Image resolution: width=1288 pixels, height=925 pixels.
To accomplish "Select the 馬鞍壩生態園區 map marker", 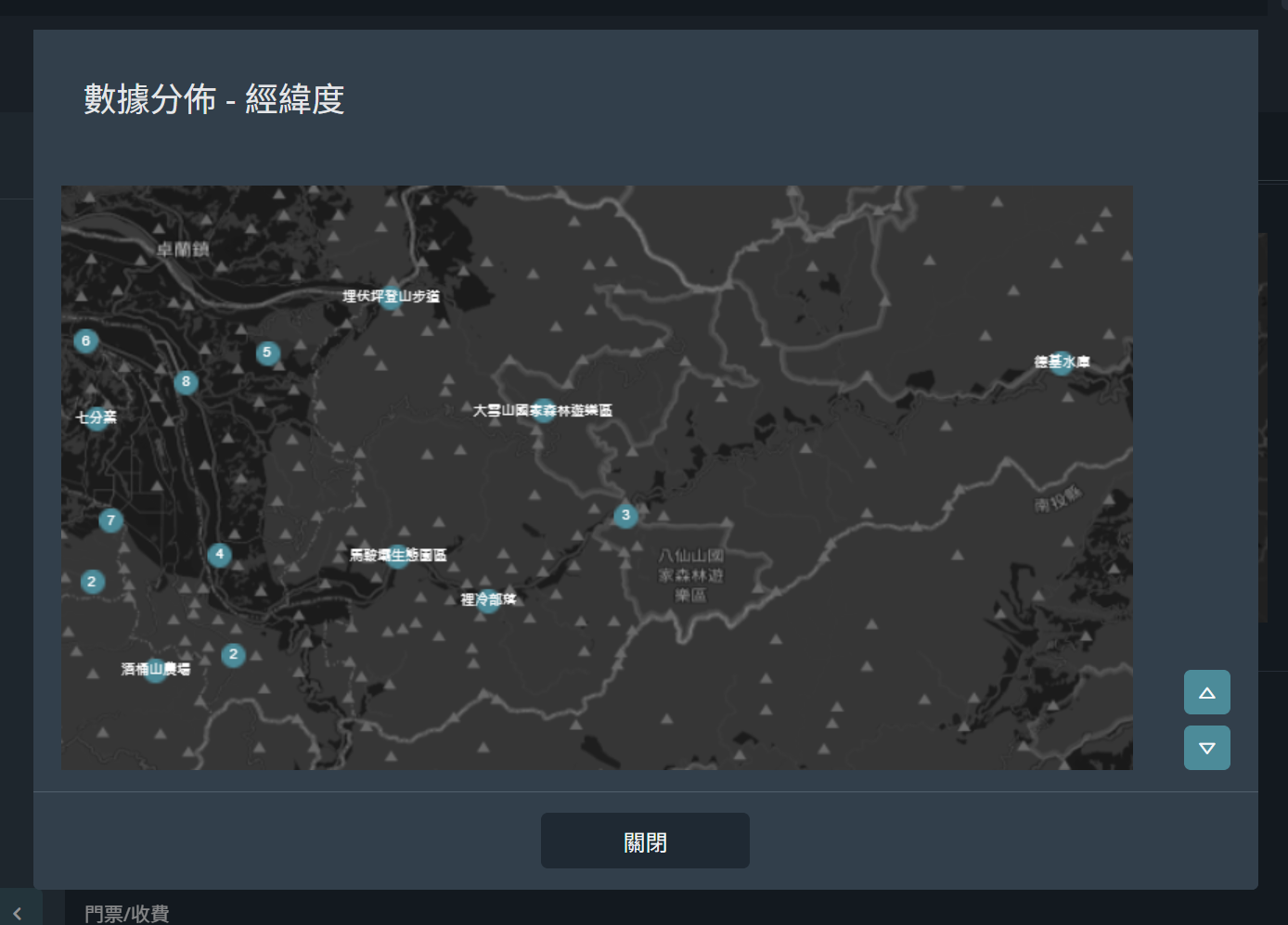I will point(397,555).
